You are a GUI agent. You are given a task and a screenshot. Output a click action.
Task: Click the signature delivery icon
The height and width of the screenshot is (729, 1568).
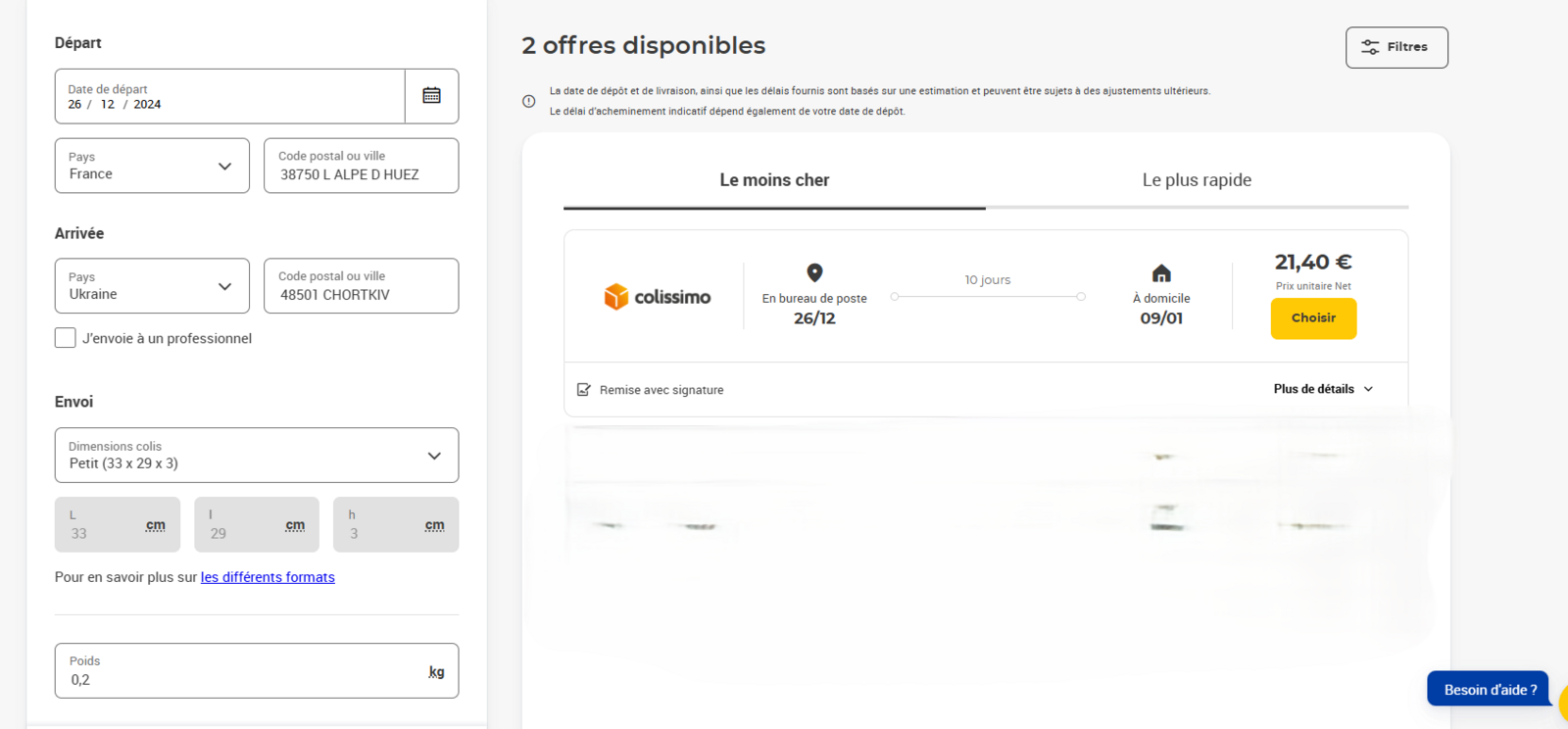pyautogui.click(x=584, y=390)
